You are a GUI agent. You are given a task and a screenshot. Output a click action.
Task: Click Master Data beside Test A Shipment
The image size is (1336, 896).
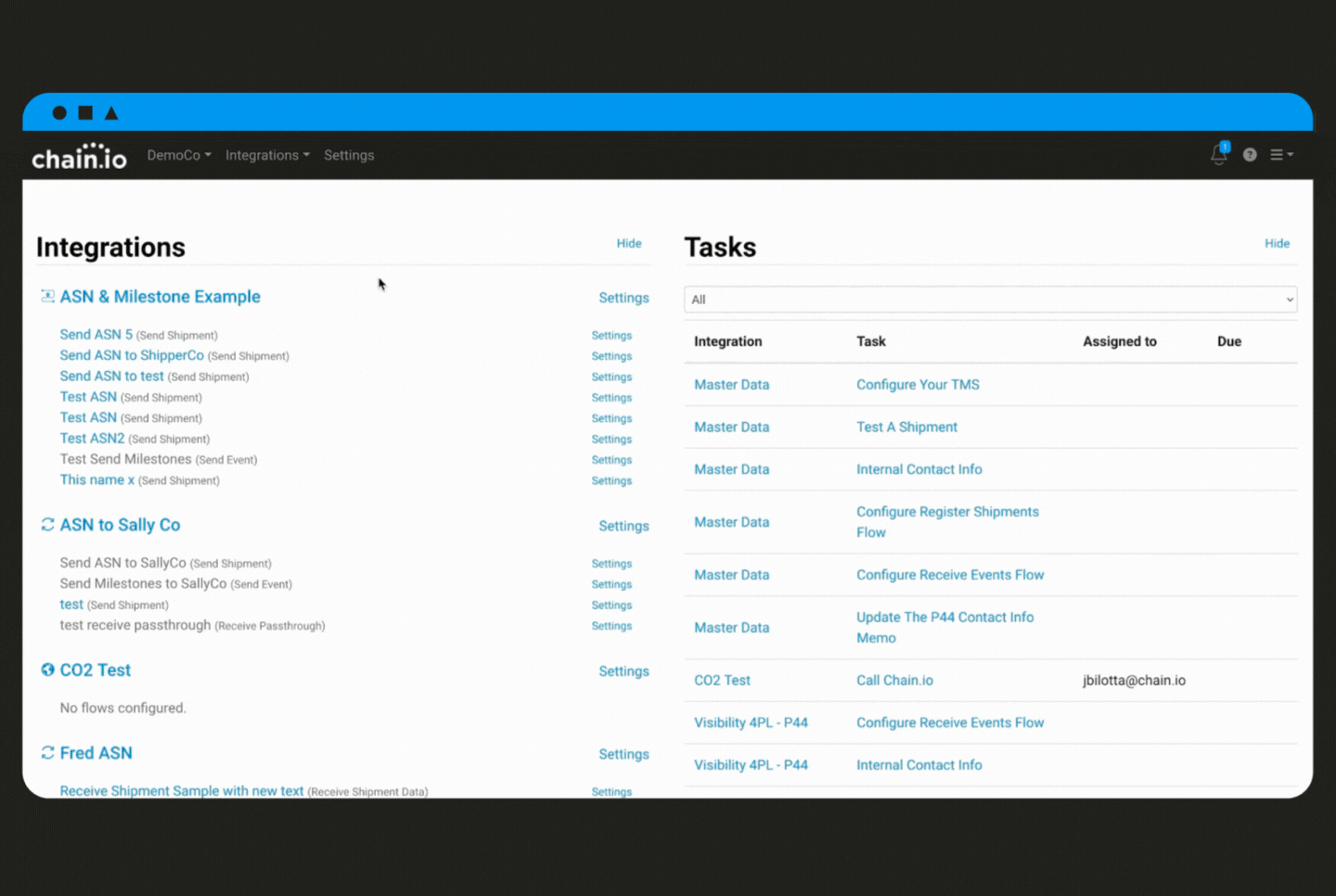pos(731,428)
